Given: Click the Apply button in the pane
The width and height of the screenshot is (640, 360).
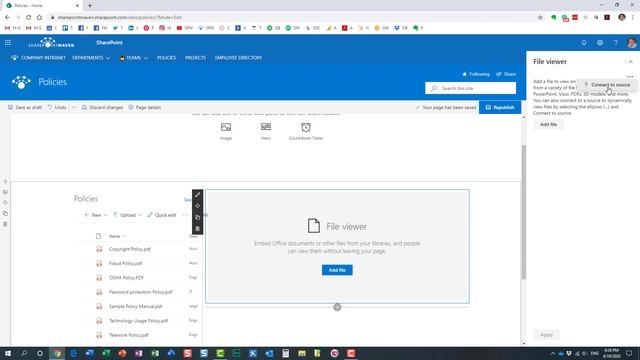Looking at the screenshot, I should tap(546, 335).
